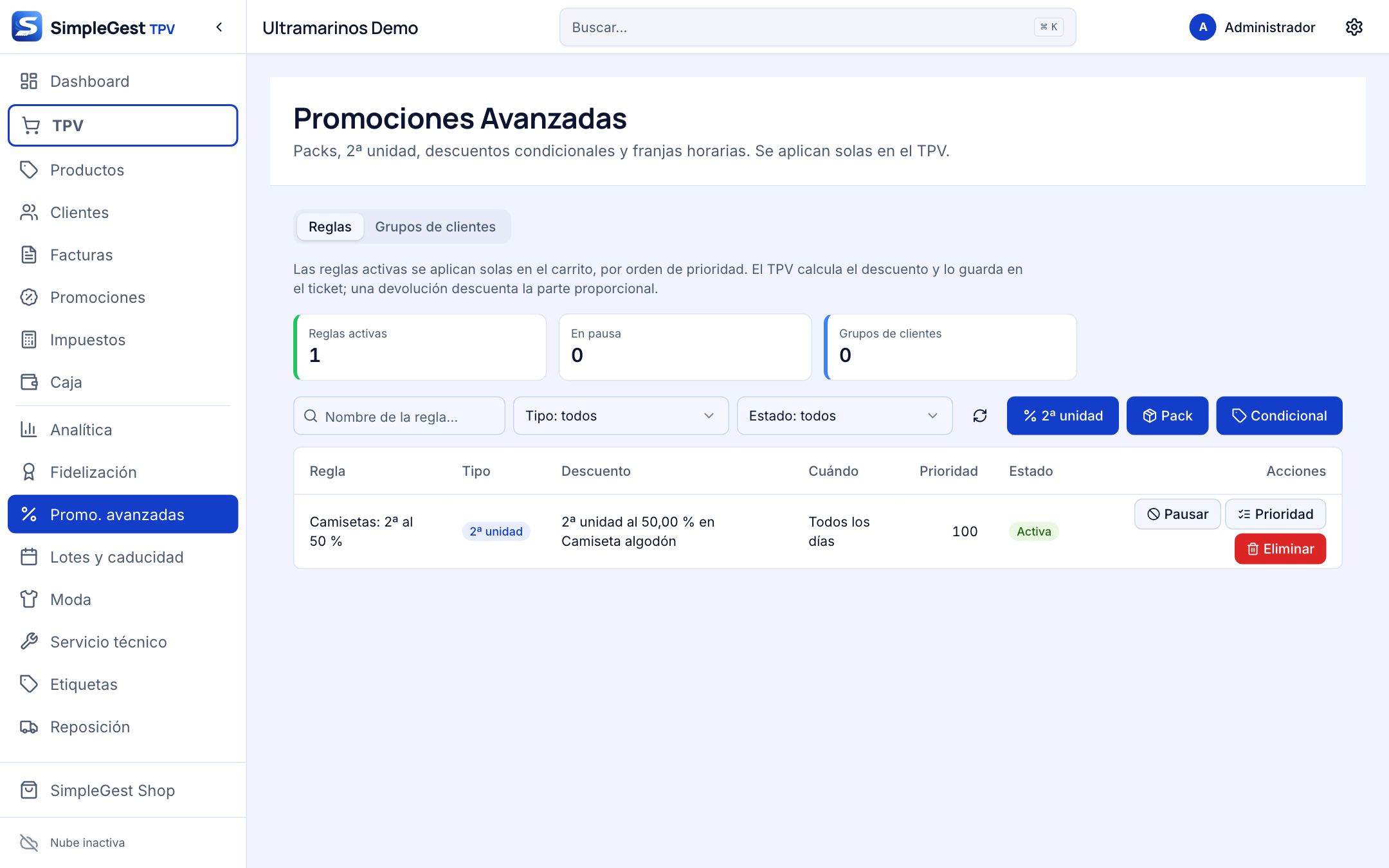Add a Condicional rule

[x=1279, y=416]
